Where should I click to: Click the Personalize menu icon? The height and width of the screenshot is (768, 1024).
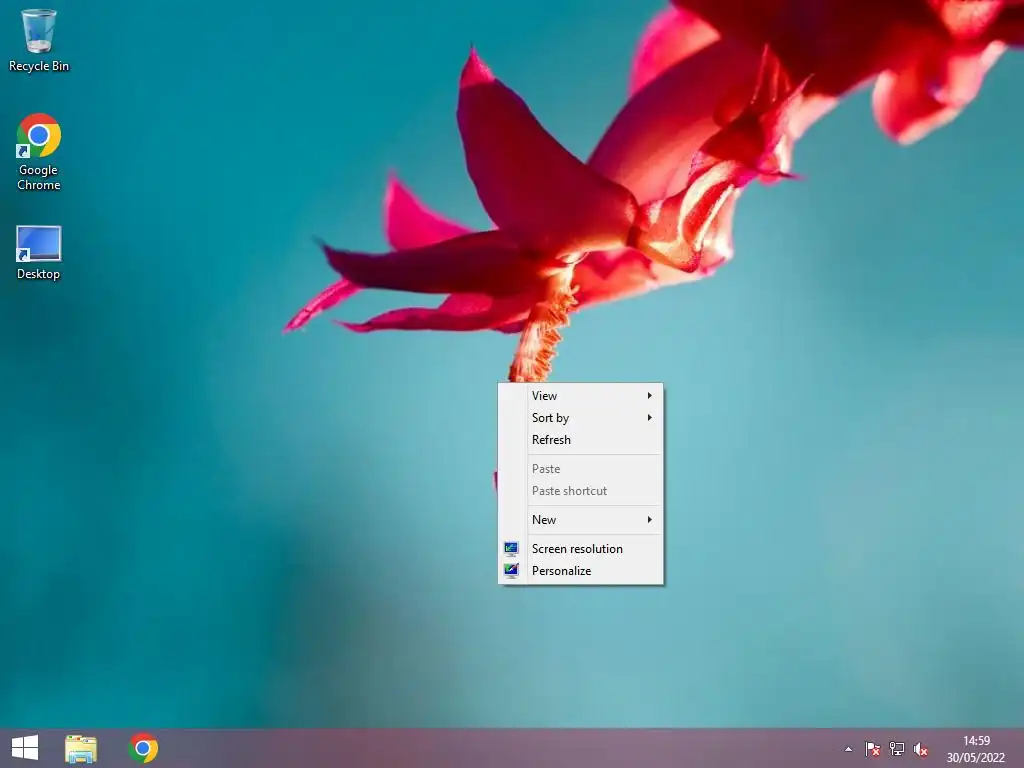tap(511, 570)
